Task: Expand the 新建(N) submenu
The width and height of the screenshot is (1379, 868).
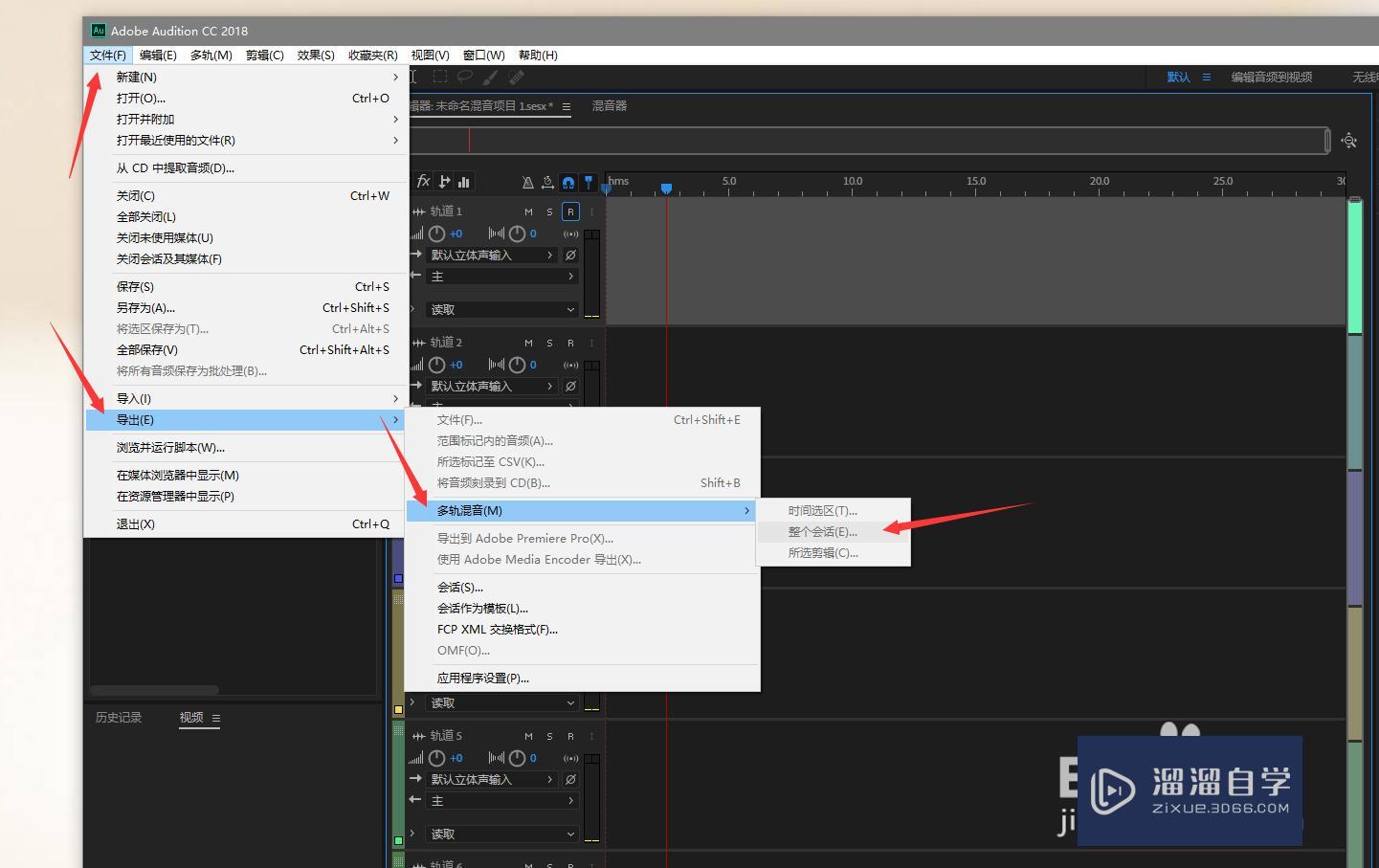Action: point(247,77)
